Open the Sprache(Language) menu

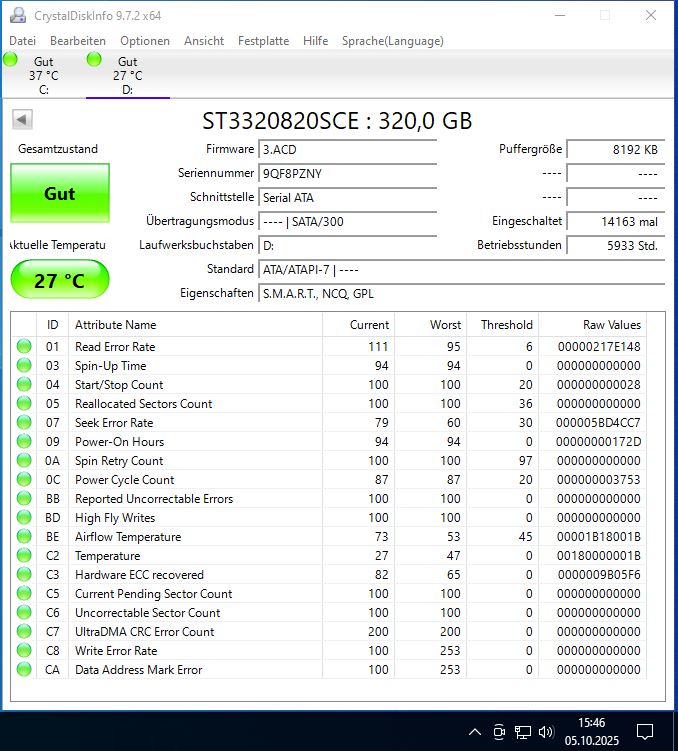pyautogui.click(x=393, y=41)
